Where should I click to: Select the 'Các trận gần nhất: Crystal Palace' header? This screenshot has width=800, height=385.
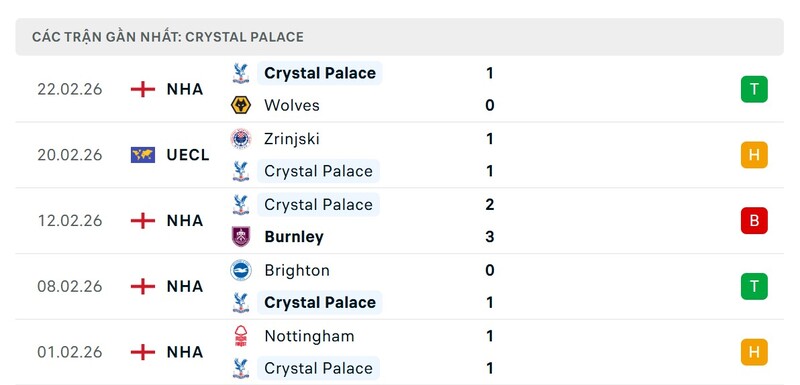tap(399, 37)
